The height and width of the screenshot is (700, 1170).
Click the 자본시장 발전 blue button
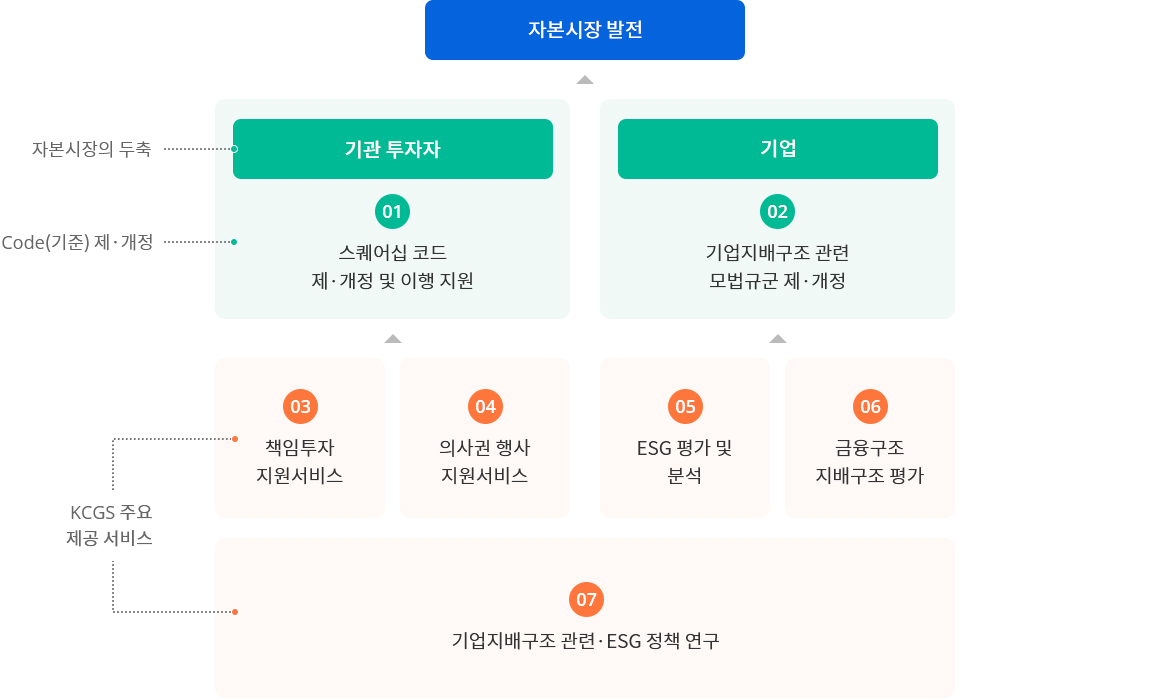click(x=585, y=30)
